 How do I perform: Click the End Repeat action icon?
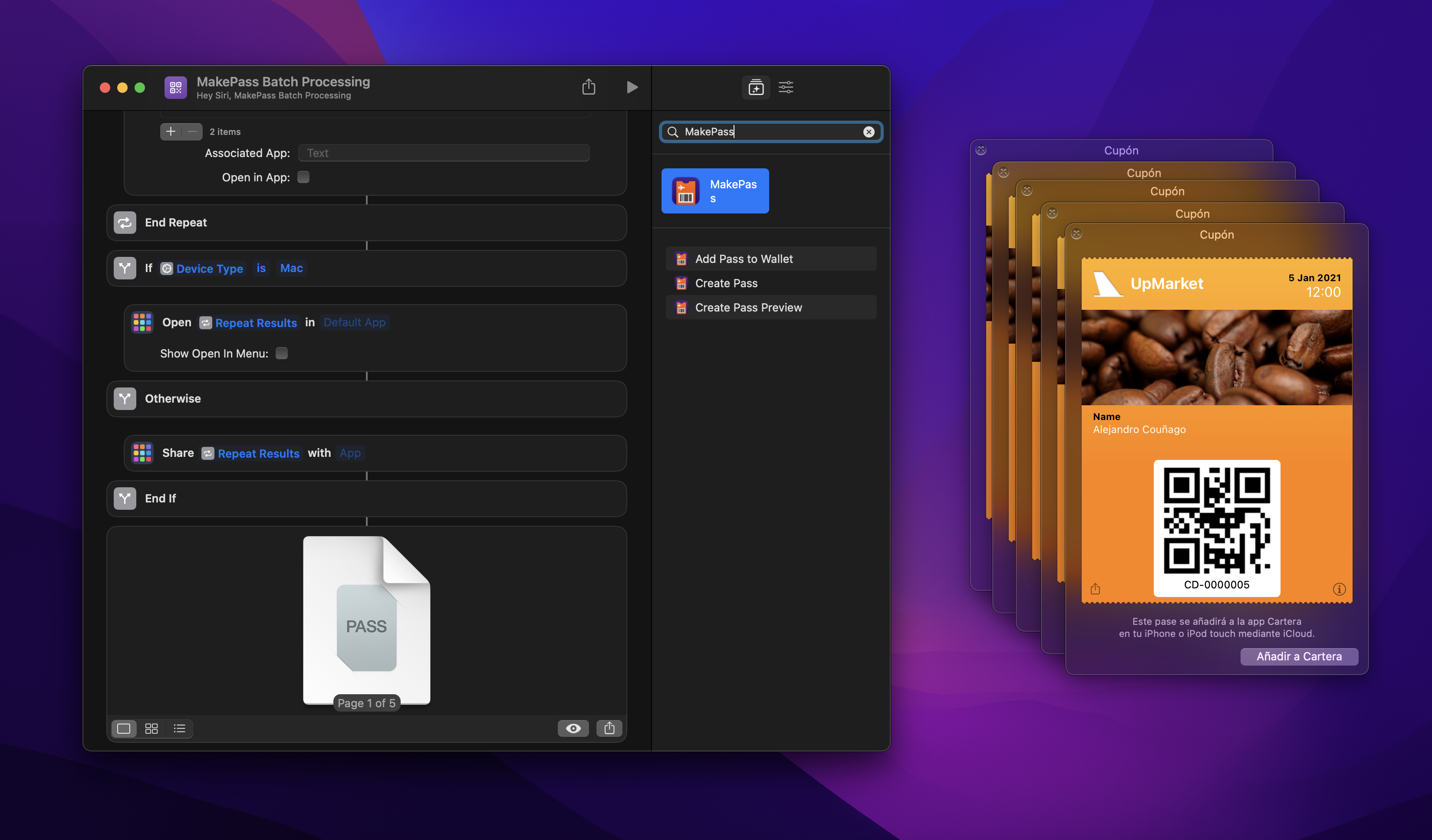point(125,223)
